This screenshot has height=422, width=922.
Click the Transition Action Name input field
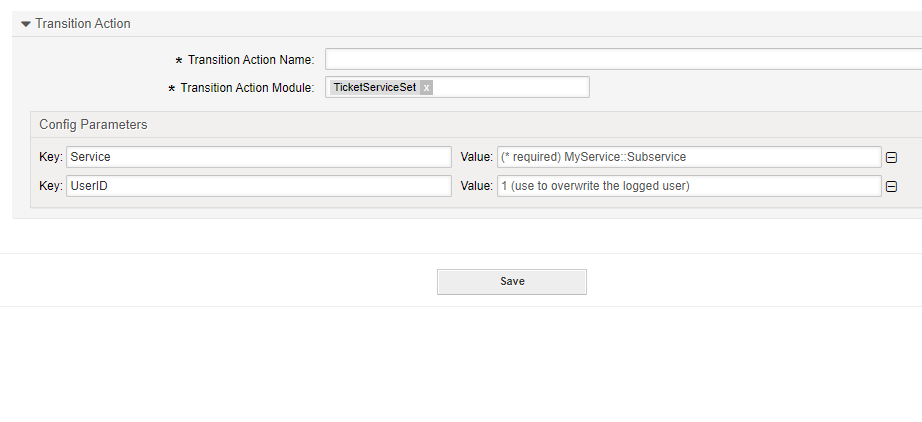[x=622, y=59]
